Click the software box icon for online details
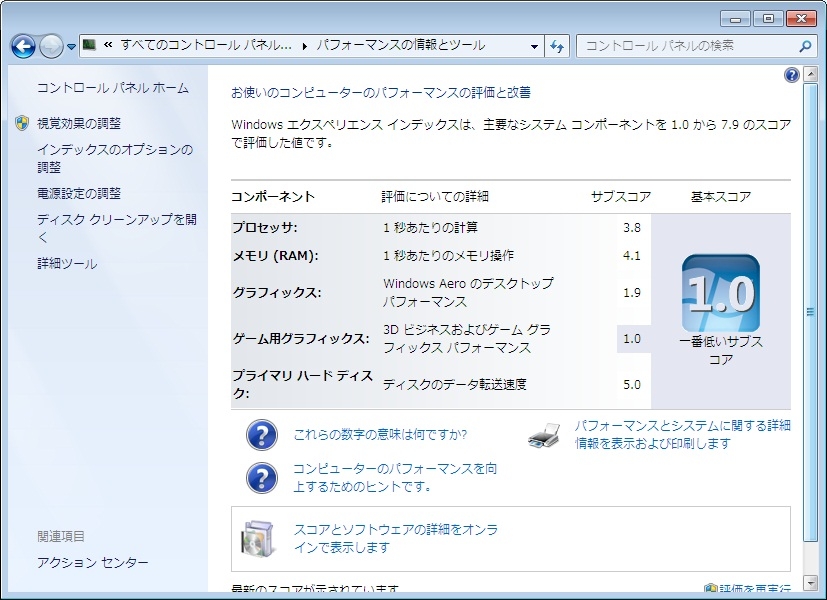 [259, 539]
